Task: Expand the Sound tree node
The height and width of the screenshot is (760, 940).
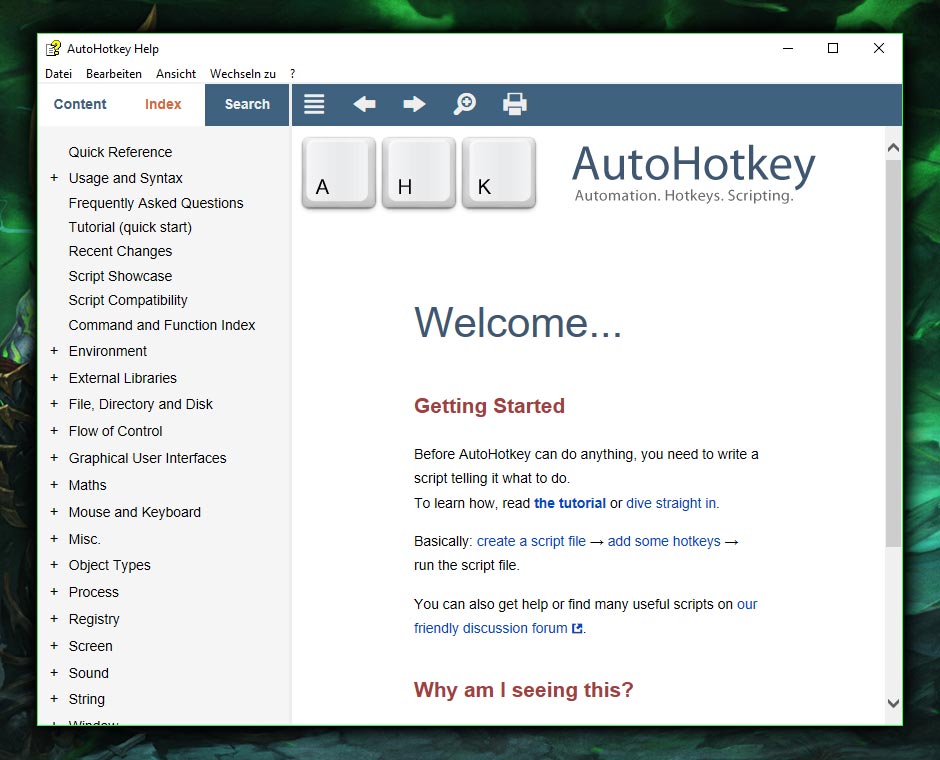Action: pyautogui.click(x=54, y=672)
